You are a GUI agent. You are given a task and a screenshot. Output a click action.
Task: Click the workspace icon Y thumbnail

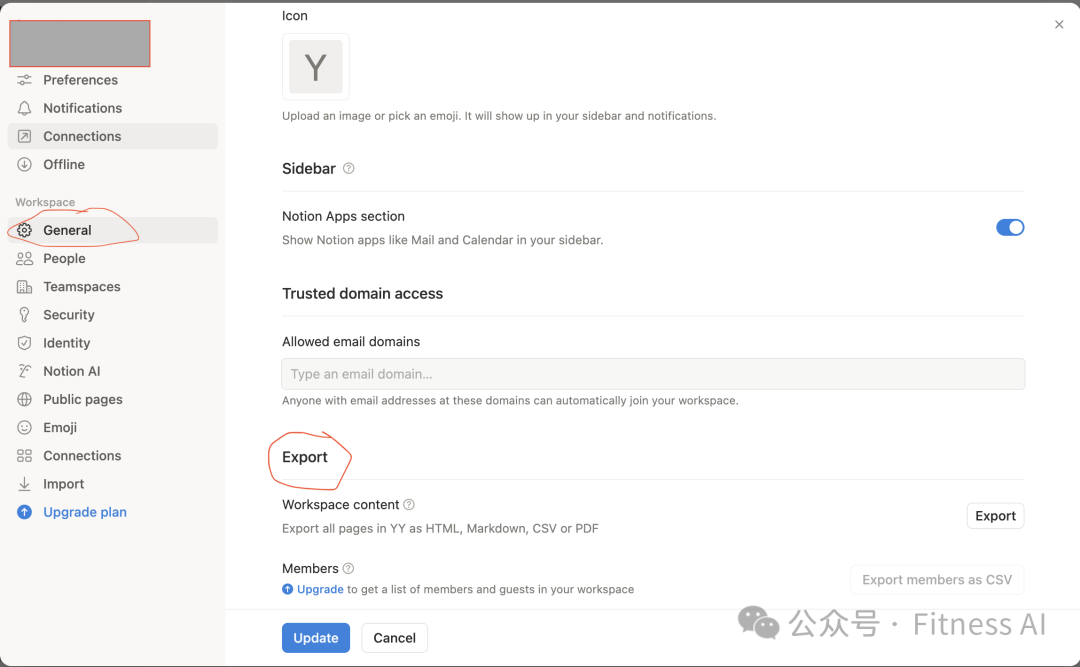pos(316,67)
